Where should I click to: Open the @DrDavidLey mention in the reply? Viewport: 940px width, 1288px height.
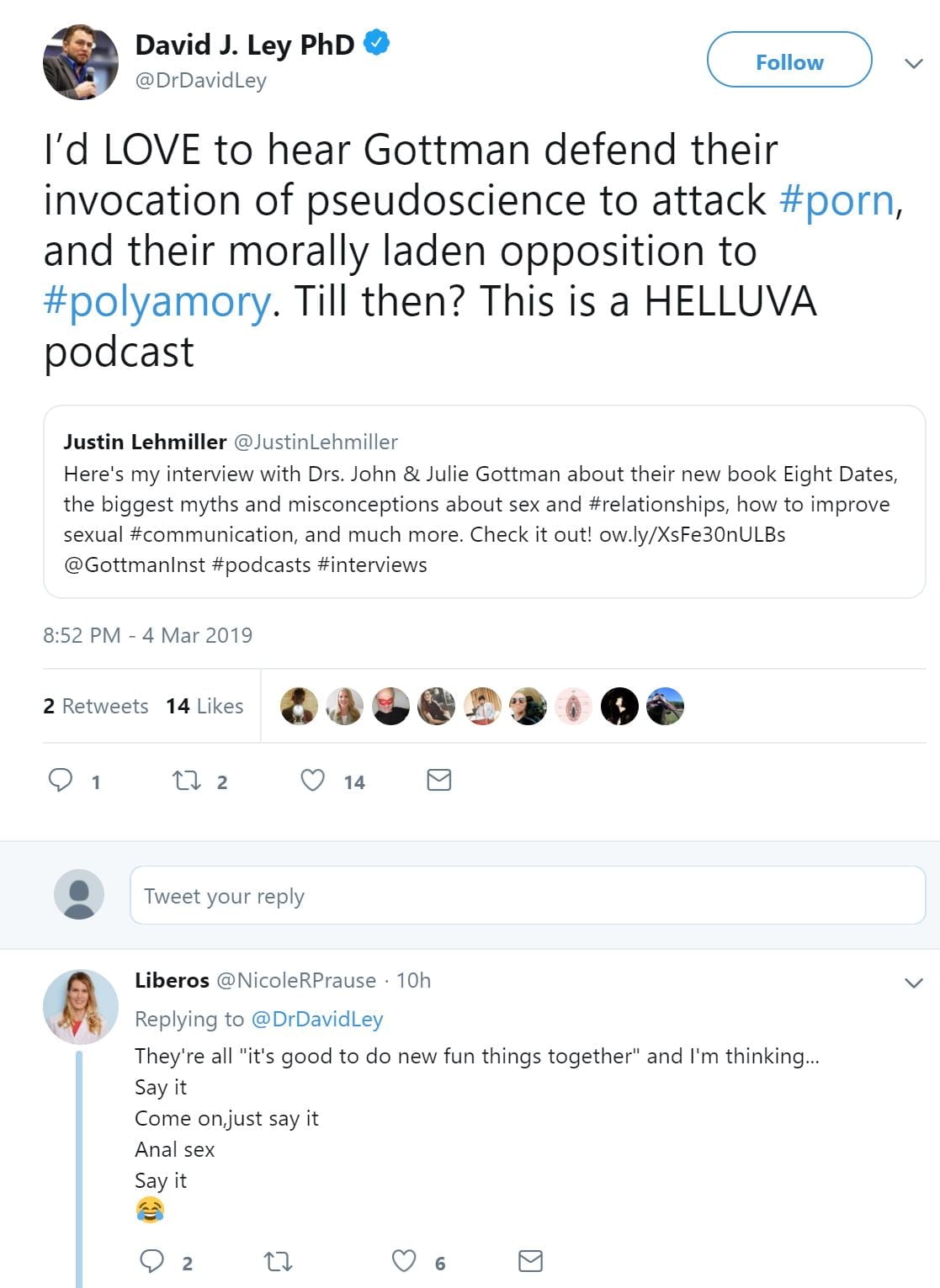[x=317, y=1019]
